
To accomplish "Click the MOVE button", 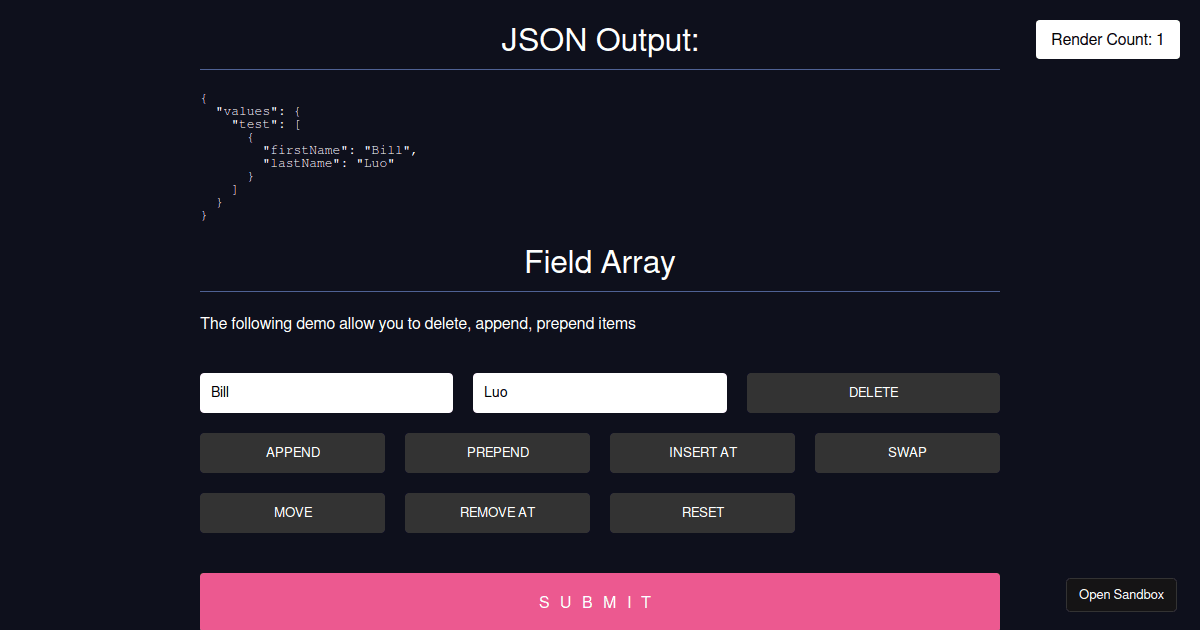I will click(292, 513).
